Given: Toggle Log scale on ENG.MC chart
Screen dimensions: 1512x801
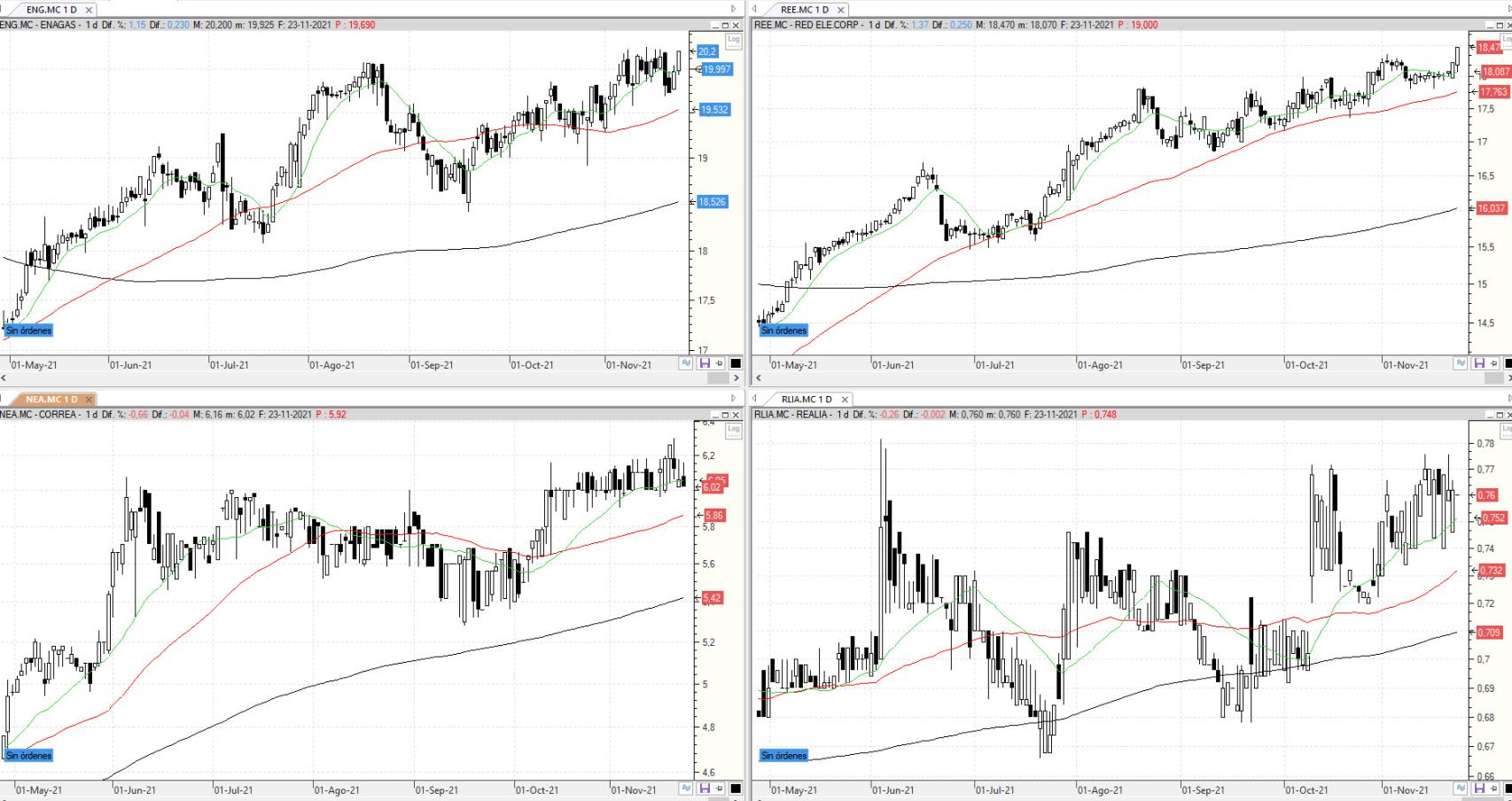Looking at the screenshot, I should (x=733, y=40).
